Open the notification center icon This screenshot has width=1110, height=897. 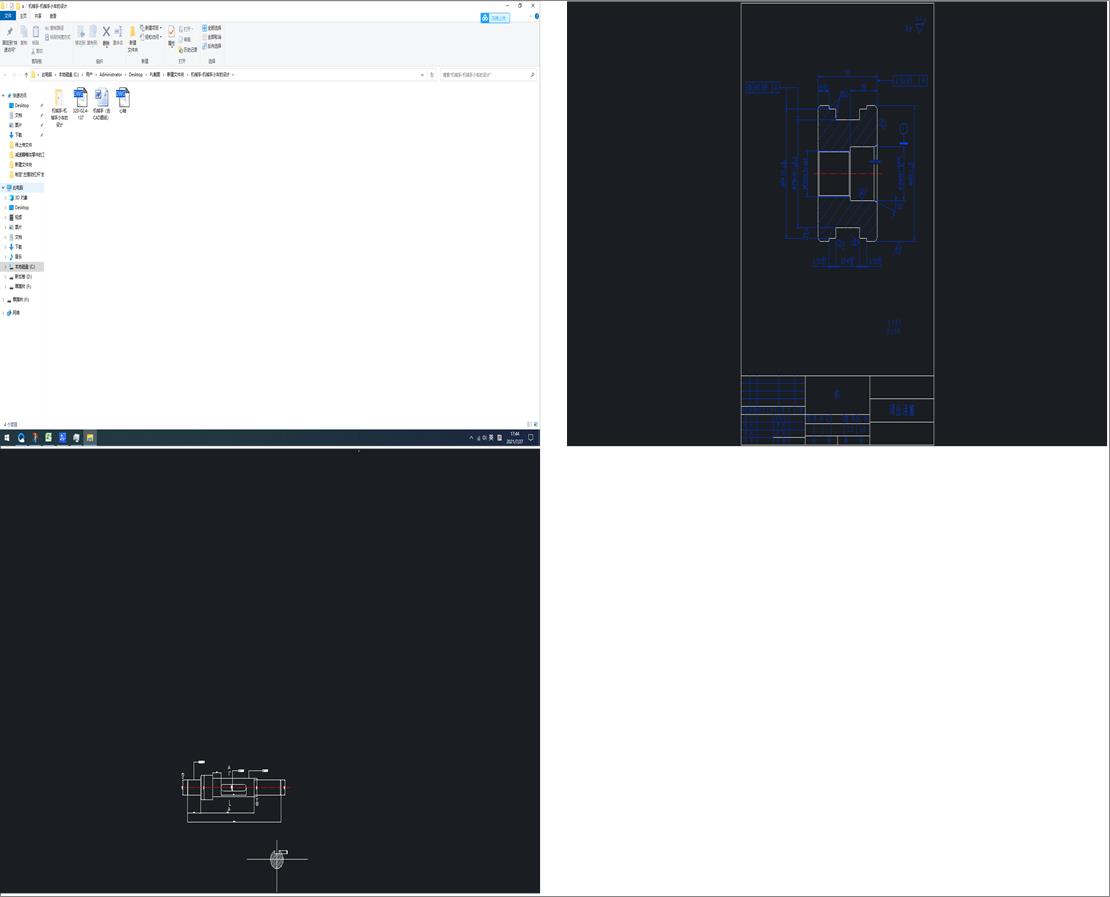531,438
